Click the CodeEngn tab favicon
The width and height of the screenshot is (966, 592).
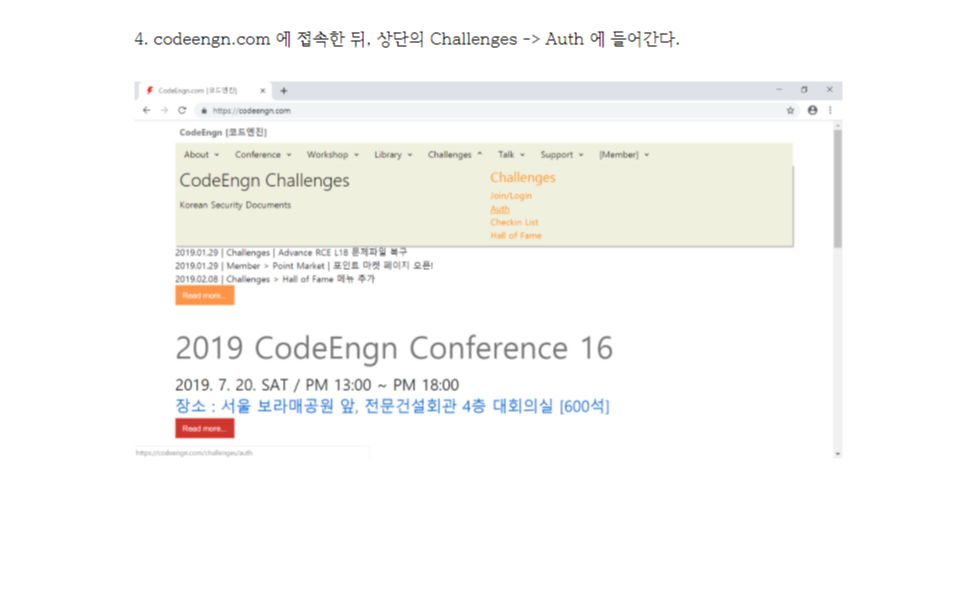click(x=149, y=91)
